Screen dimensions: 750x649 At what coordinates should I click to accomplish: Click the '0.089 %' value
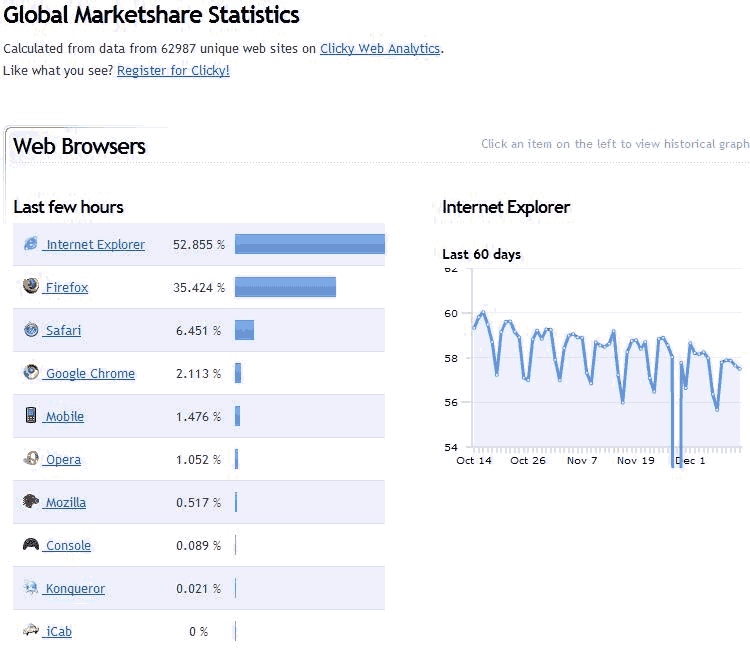pos(199,546)
